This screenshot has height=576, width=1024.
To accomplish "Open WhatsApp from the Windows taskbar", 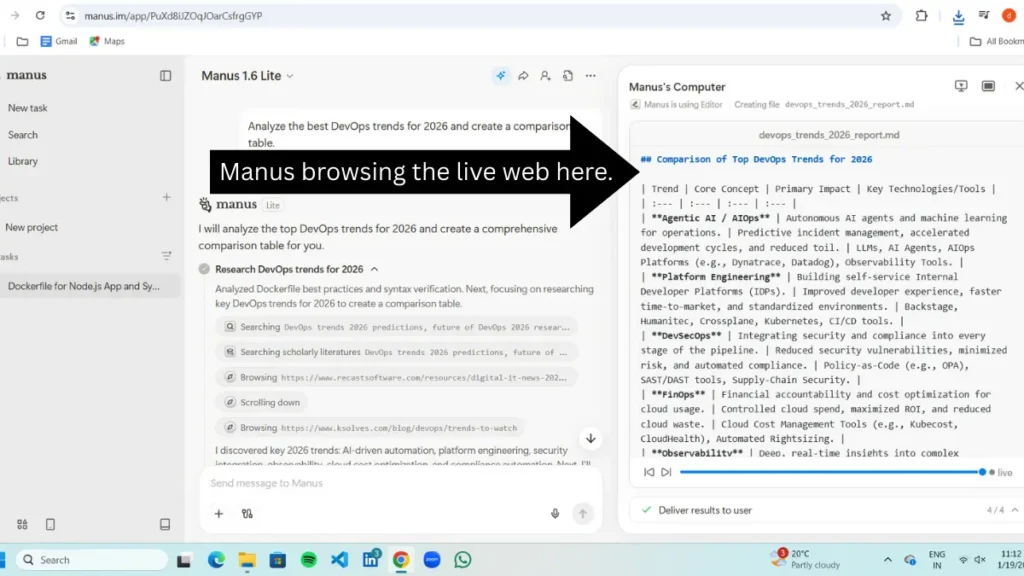I will pos(462,559).
